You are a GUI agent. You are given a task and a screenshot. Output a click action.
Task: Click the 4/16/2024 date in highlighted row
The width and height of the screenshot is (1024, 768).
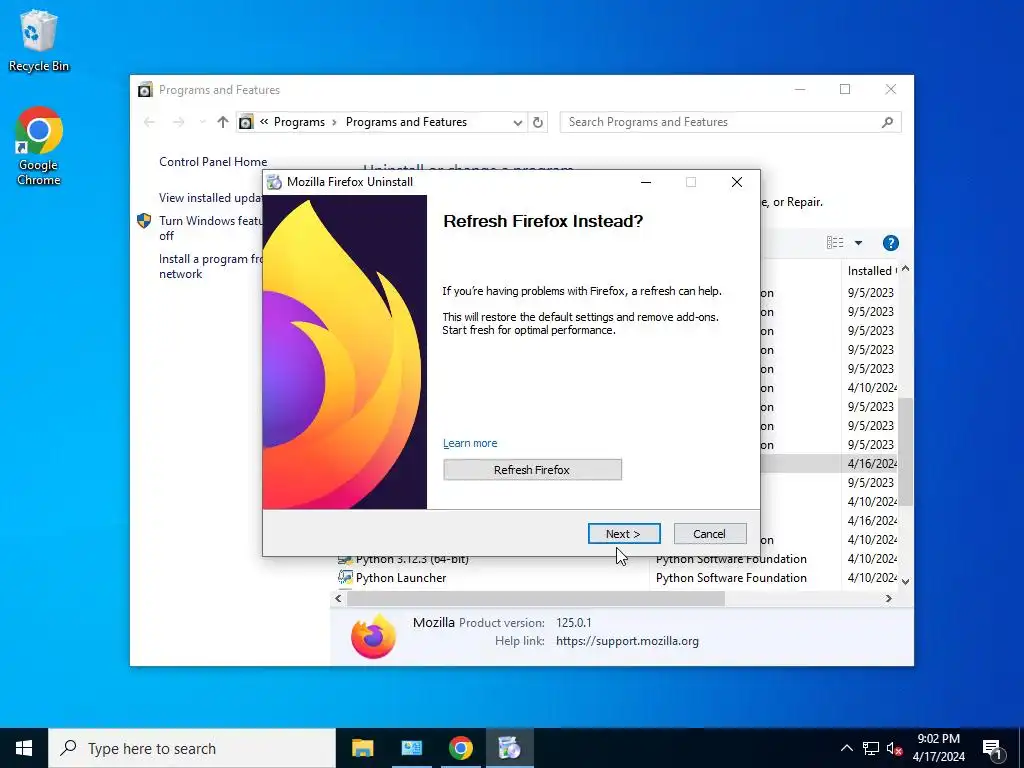click(x=872, y=464)
